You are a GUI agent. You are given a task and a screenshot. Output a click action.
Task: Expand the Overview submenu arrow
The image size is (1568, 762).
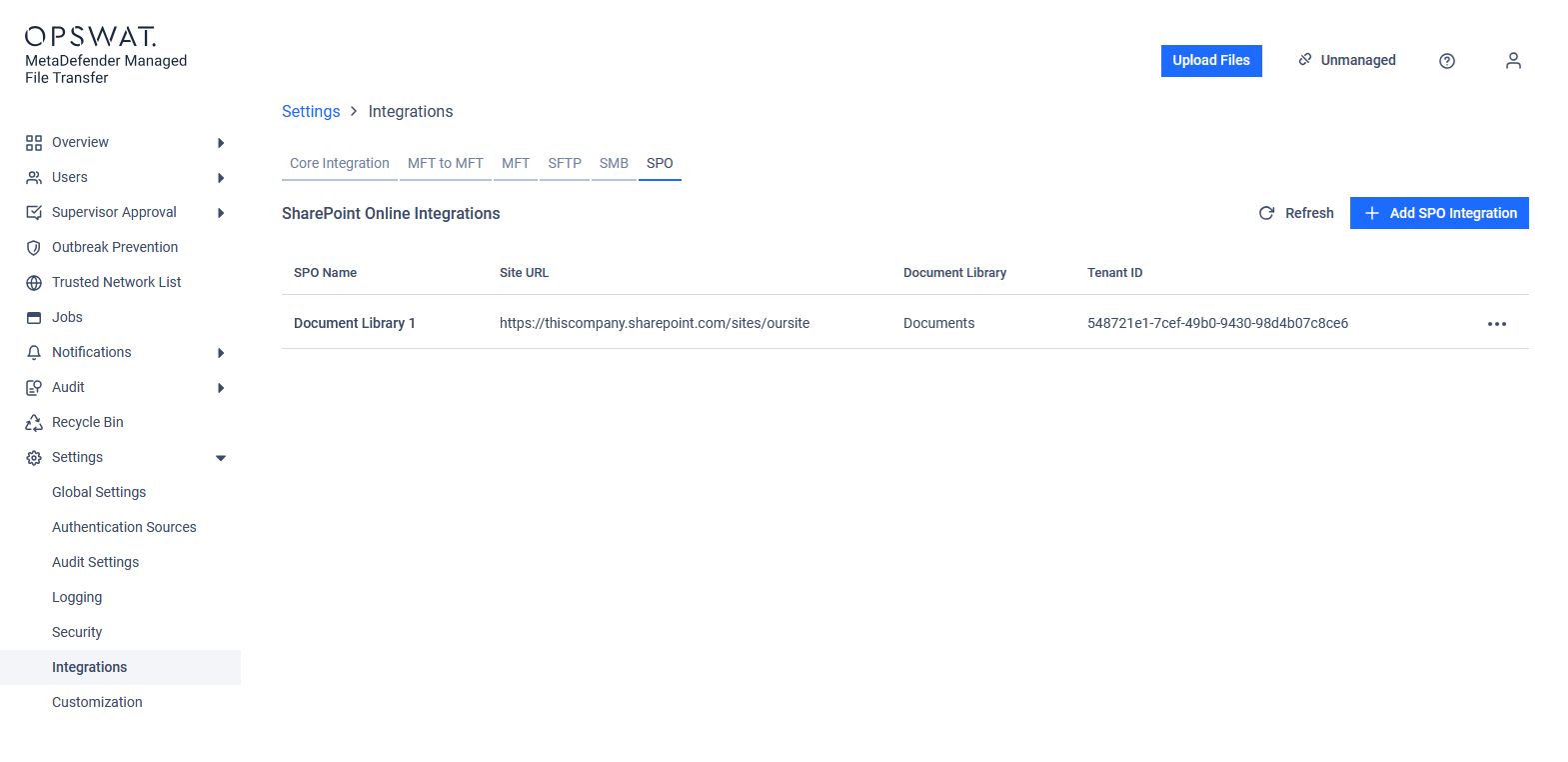tap(221, 143)
